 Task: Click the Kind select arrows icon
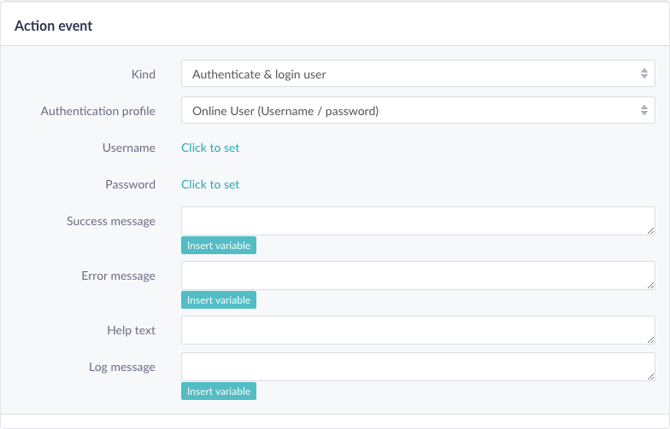point(644,73)
